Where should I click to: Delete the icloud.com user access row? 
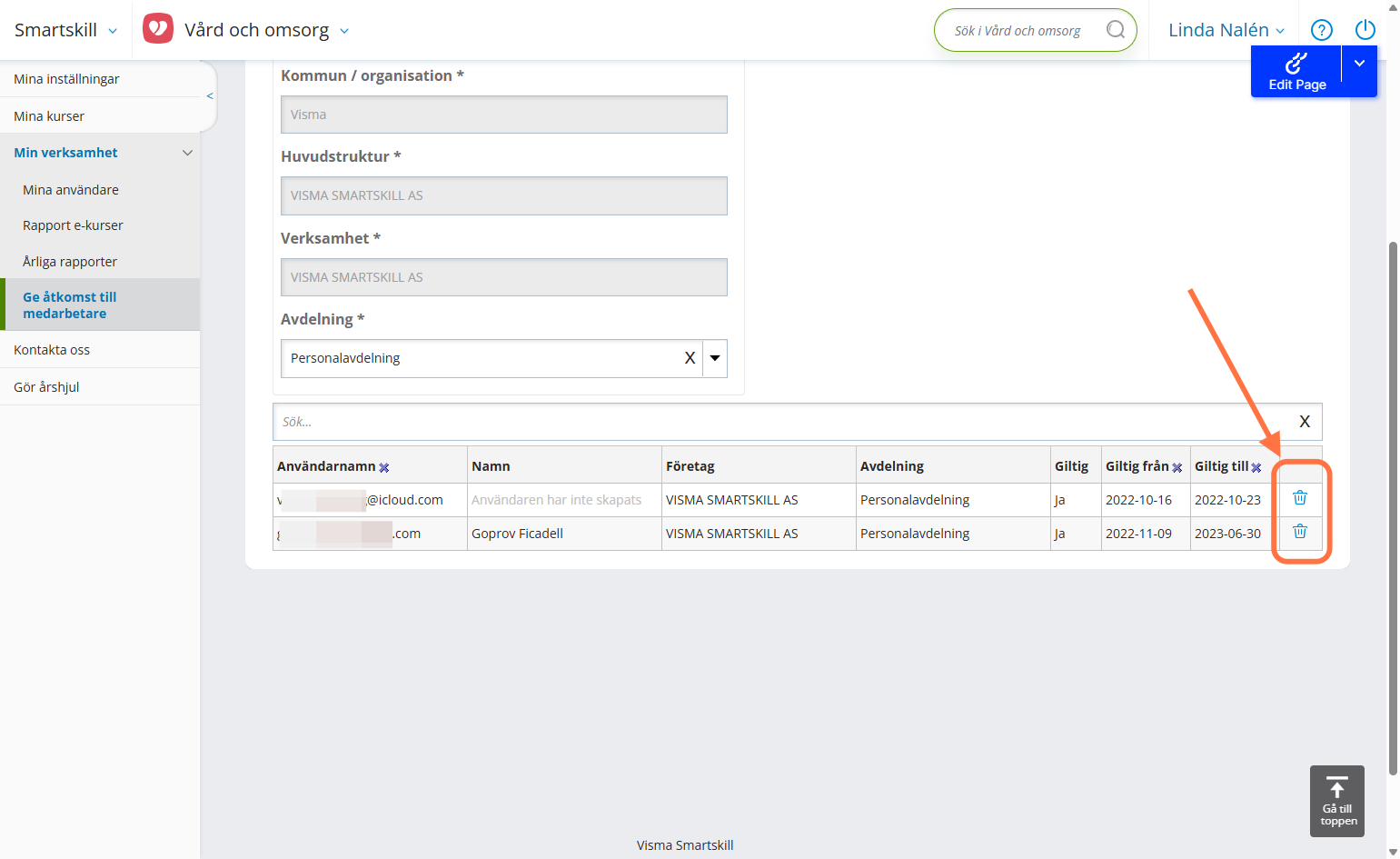point(1300,498)
